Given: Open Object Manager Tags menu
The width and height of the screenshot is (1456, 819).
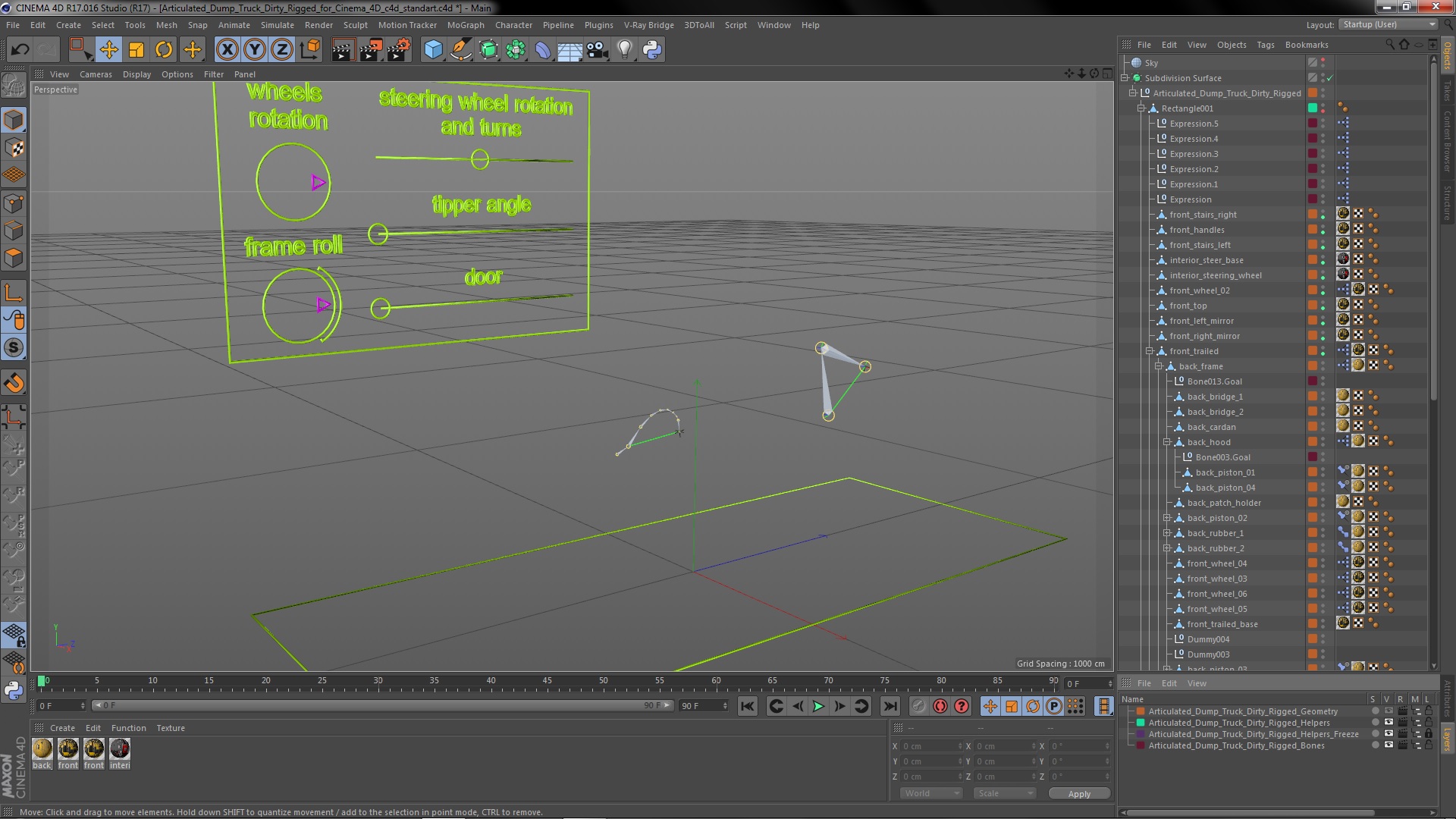Looking at the screenshot, I should coord(1265,45).
